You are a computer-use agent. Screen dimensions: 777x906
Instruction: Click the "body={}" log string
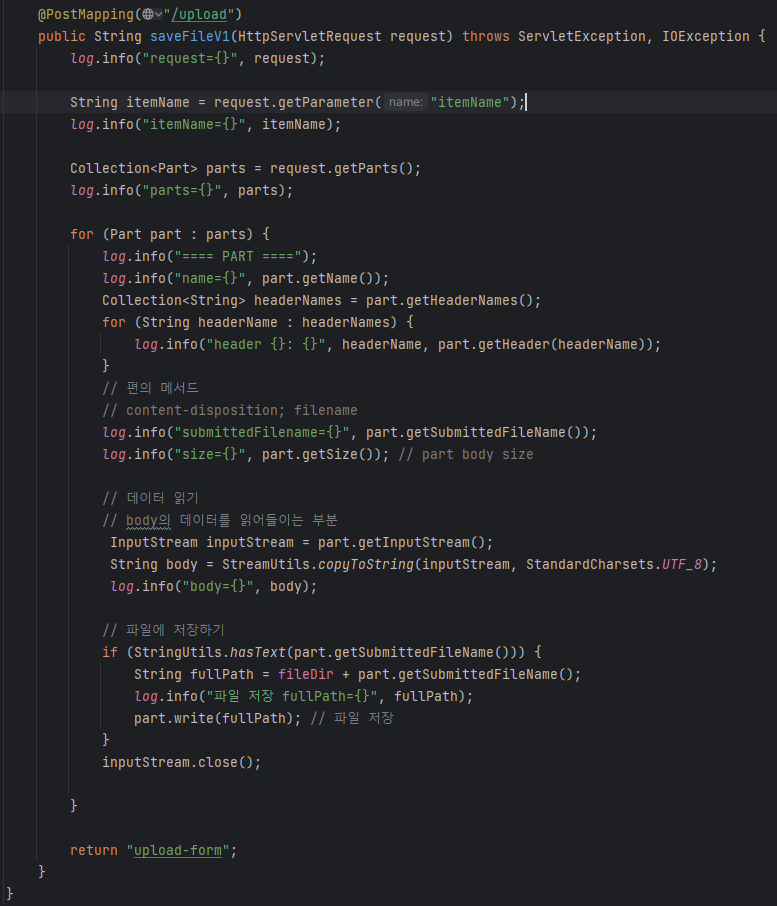click(218, 586)
